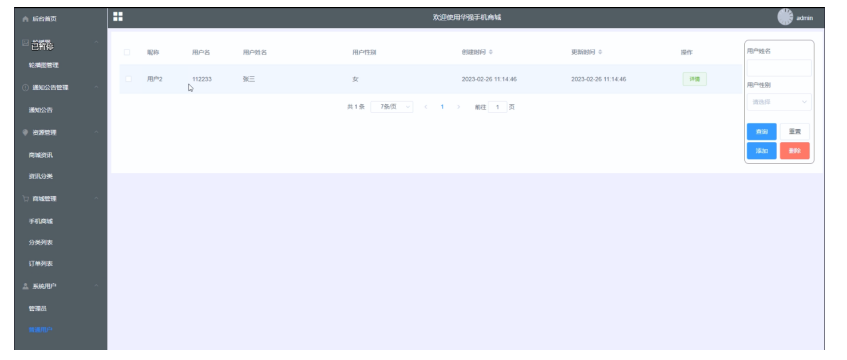847x360 pixels.
Task: Open the 用户性别 请选择 dropdown
Action: 779,102
